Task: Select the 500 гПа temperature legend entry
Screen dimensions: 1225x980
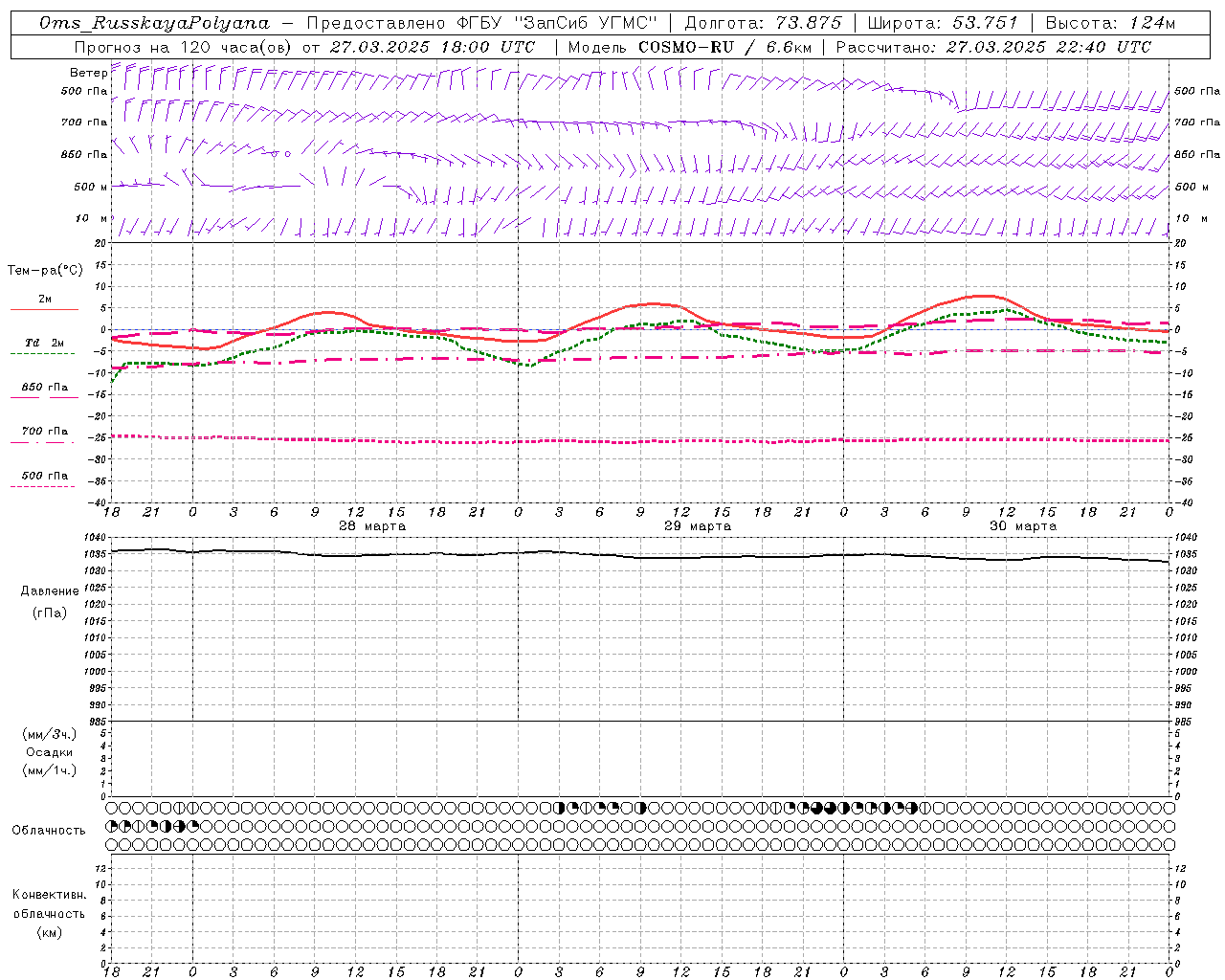Action: (x=45, y=475)
